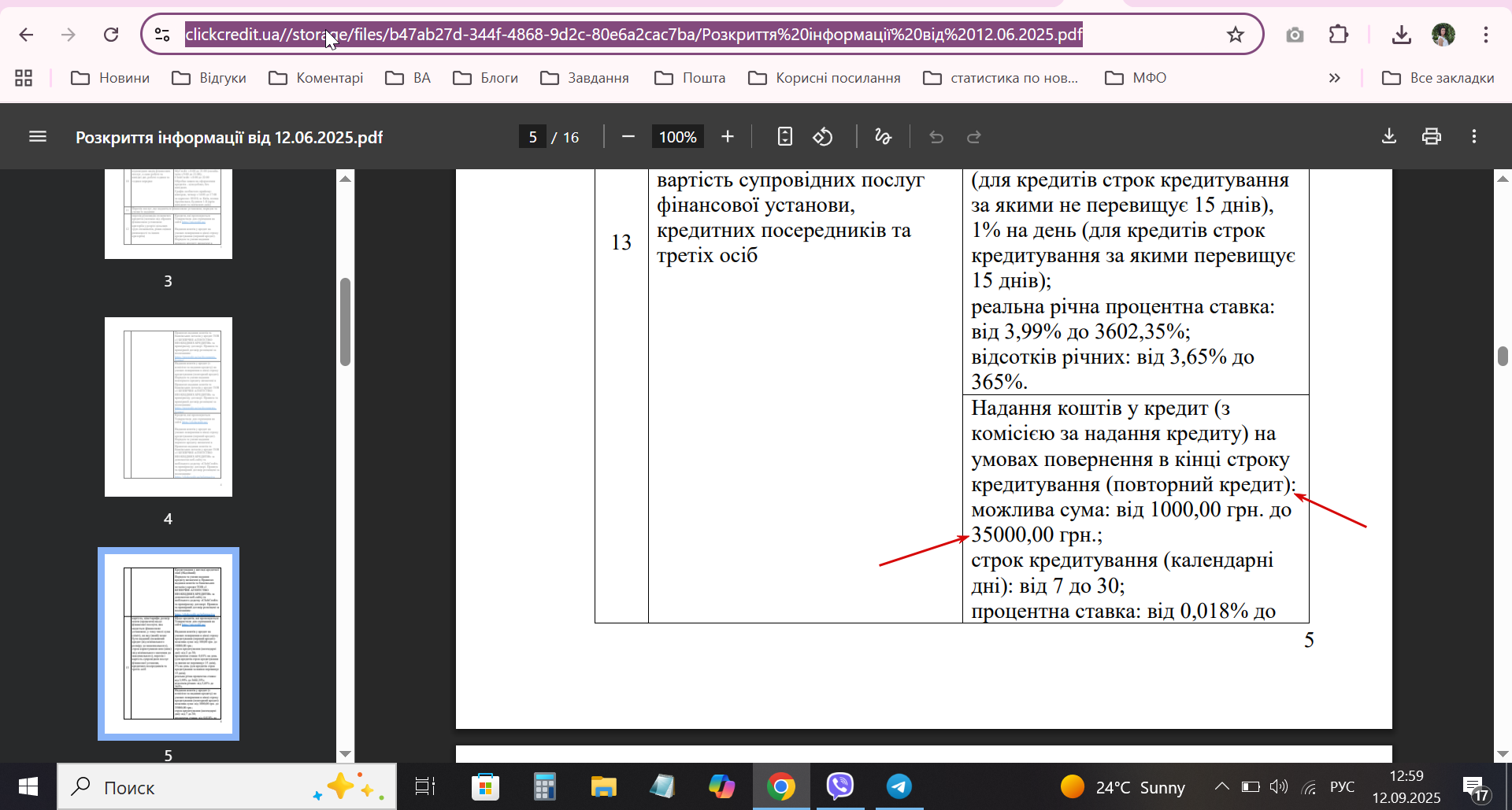
Task: Open the PDF viewer more actions menu
Action: [1474, 137]
